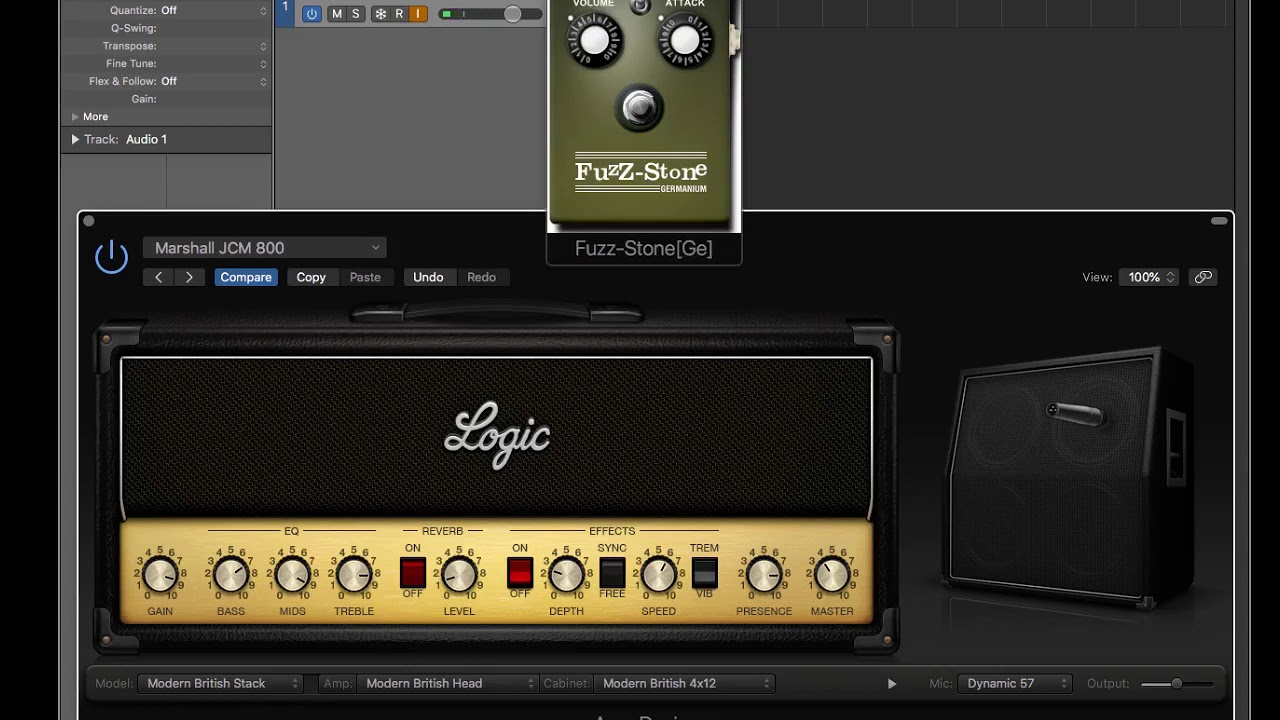Click the Copy button

311,277
